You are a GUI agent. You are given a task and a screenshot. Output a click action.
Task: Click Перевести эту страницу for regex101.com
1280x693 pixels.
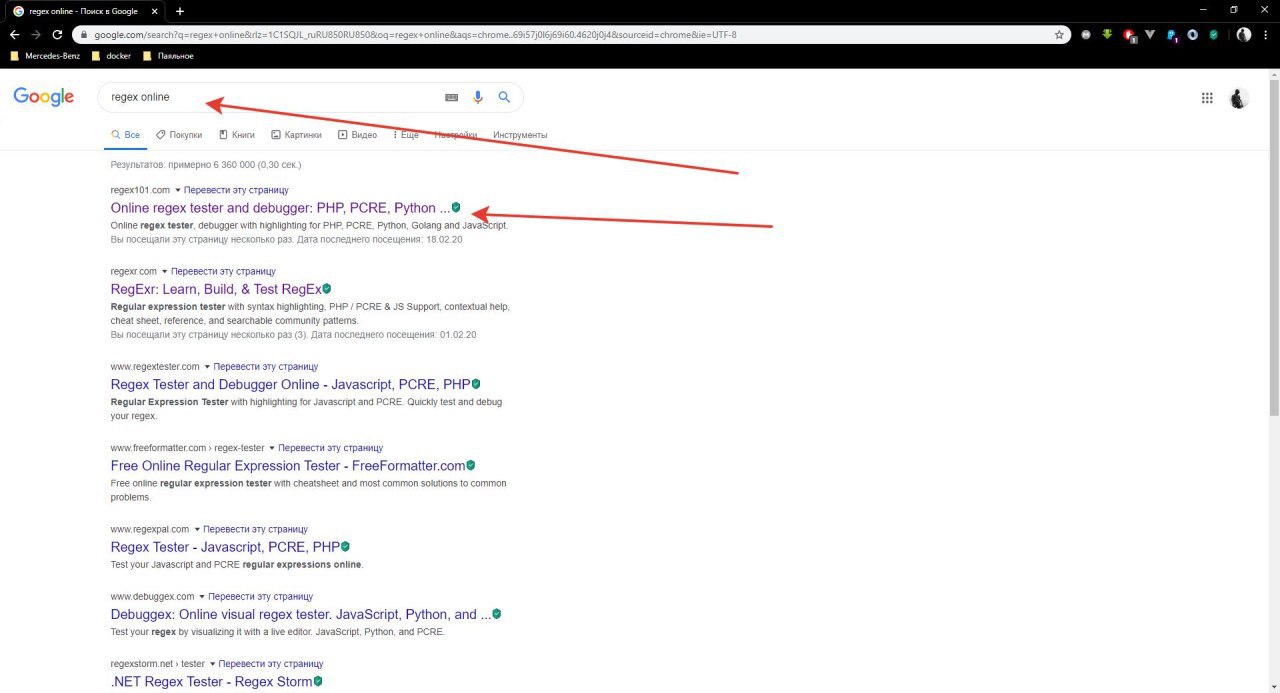237,190
